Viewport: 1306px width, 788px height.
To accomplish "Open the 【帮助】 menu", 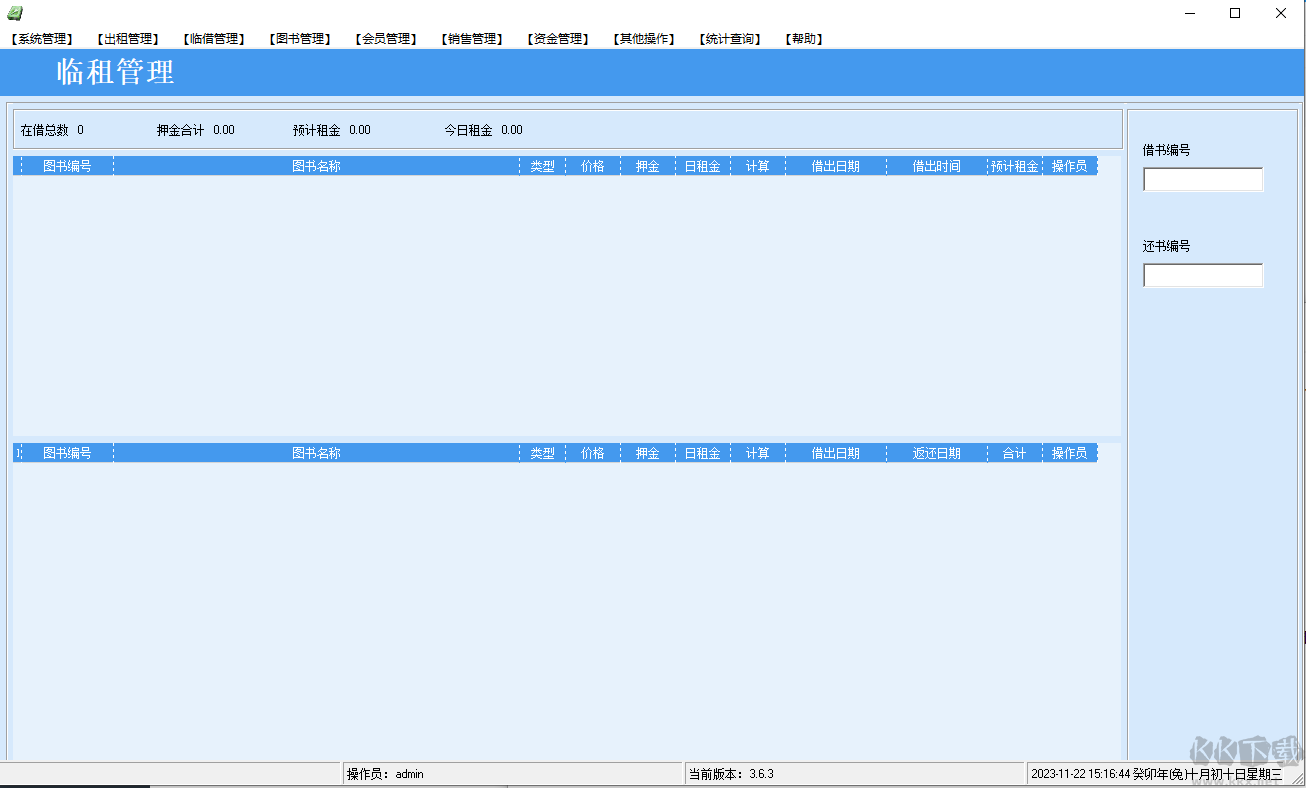I will (803, 39).
